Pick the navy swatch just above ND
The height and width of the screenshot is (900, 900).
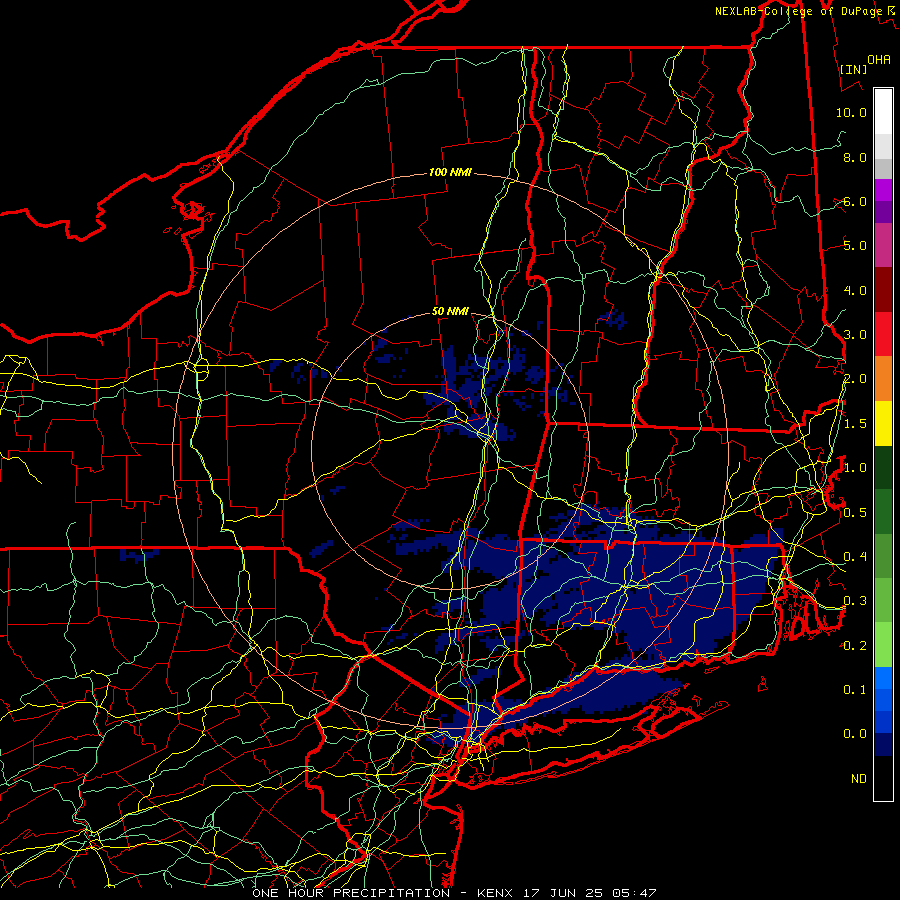tap(883, 745)
